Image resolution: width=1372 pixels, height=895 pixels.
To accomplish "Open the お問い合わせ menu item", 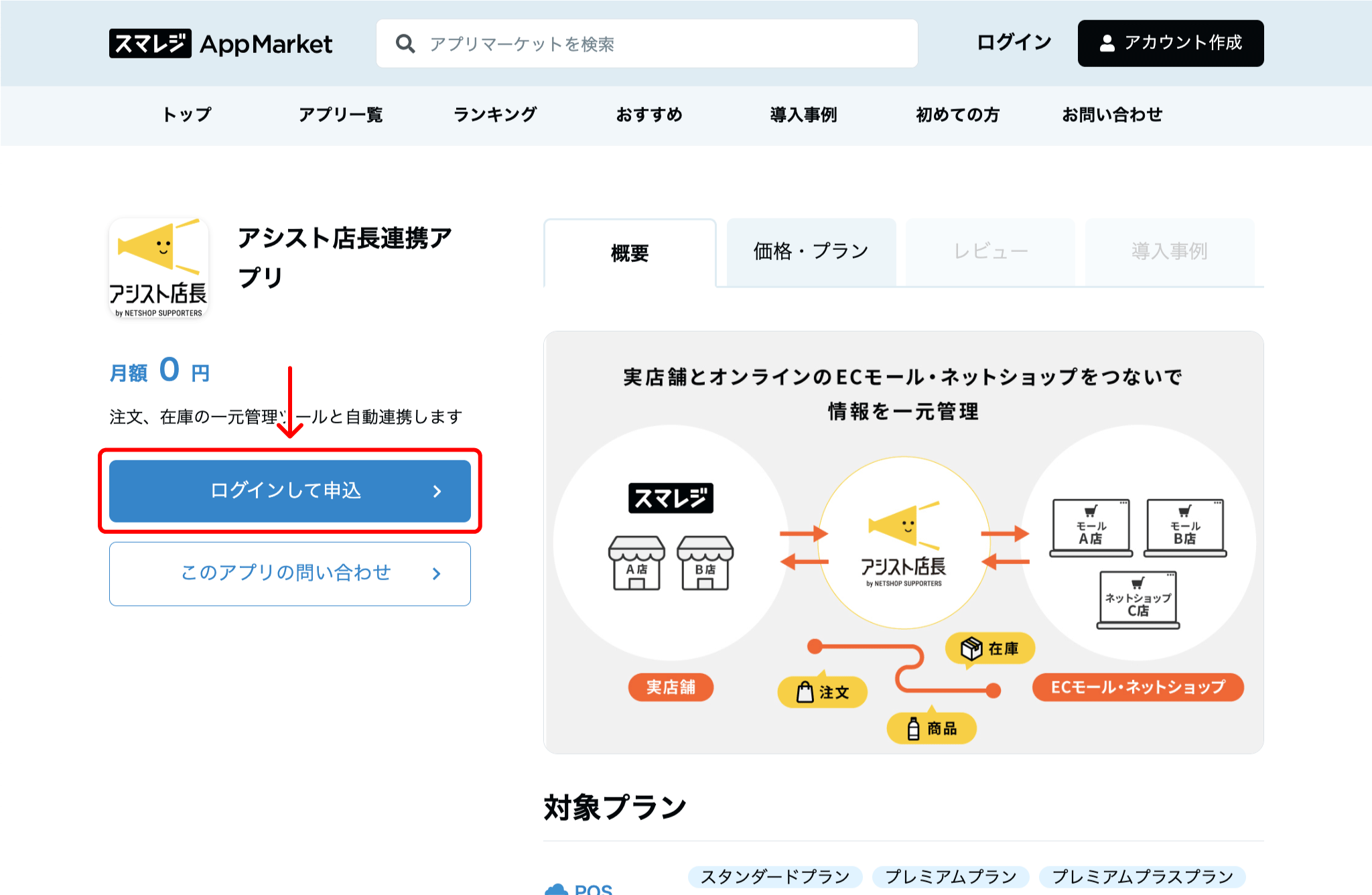I will [1112, 115].
